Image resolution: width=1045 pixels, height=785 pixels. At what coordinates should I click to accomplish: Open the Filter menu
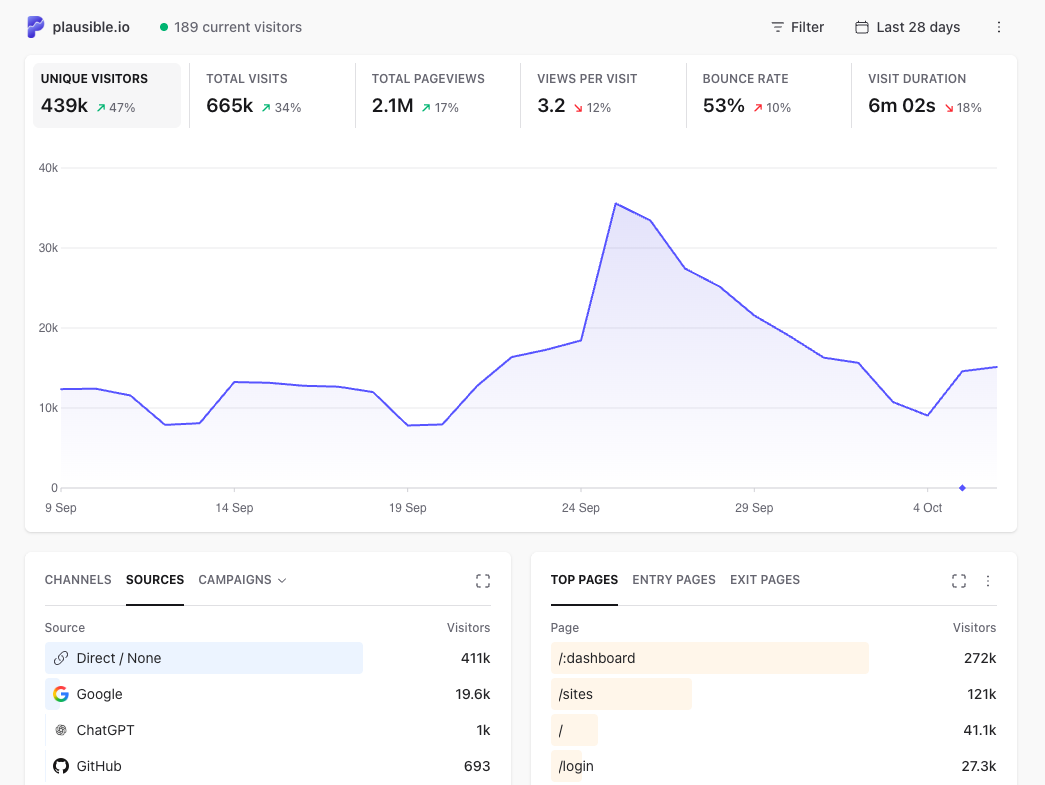[797, 27]
